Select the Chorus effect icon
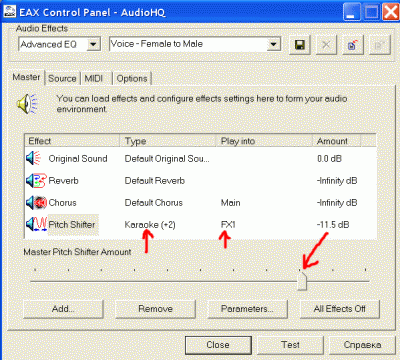Image resolution: width=400 pixels, height=360 pixels. 36,202
